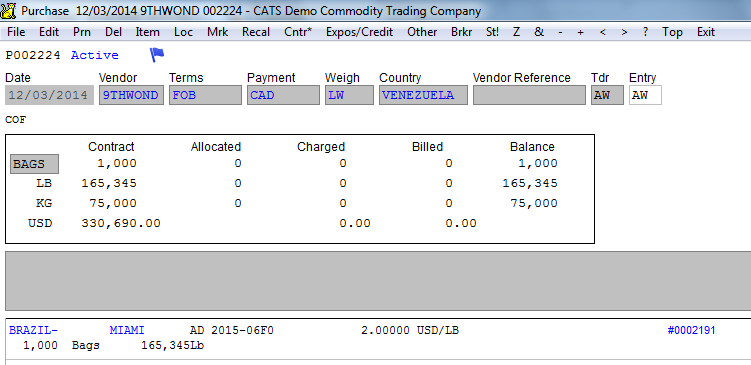Image resolution: width=751 pixels, height=365 pixels.
Task: Click Exit in the menu bar
Action: coord(705,32)
